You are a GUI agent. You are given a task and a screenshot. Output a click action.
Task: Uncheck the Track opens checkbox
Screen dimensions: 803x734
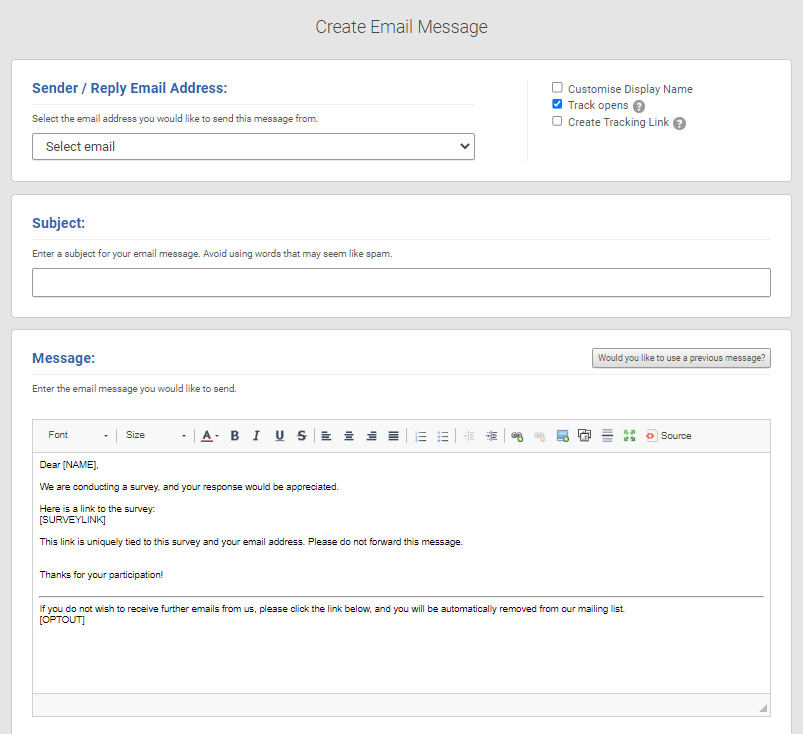pos(558,104)
